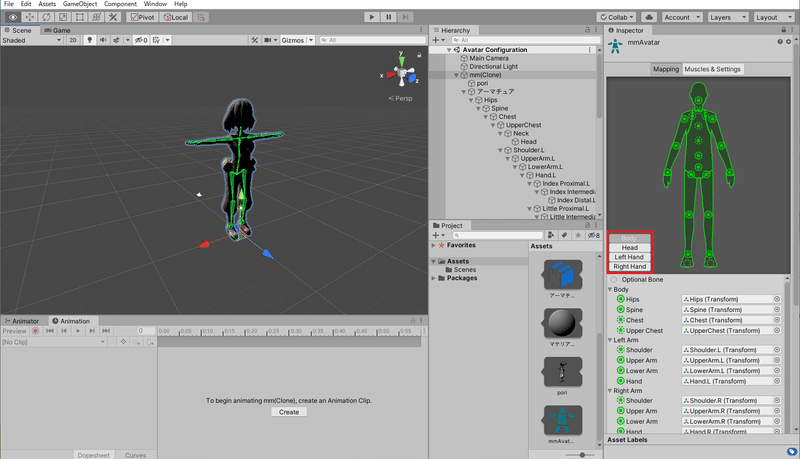Open the GameObject menu

click(x=80, y=4)
